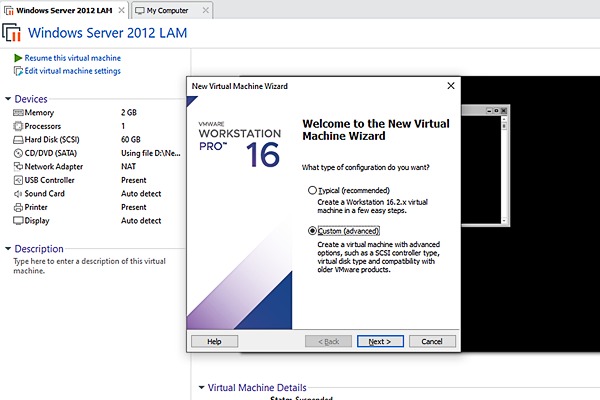The height and width of the screenshot is (400, 600).
Task: Click the Memory device icon
Action: pyautogui.click(x=18, y=113)
